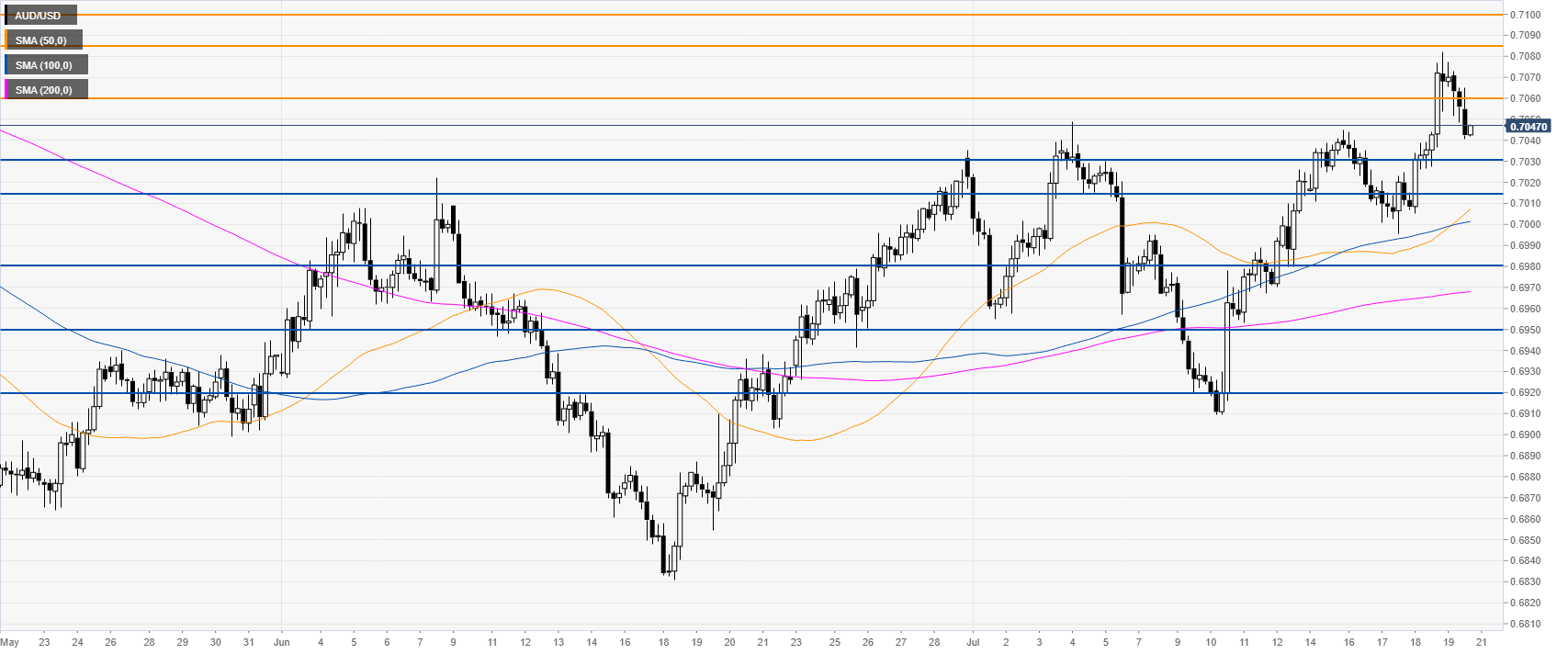This screenshot has width=1568, height=654.
Task: Click the Jul label on date axis
Action: click(x=973, y=642)
